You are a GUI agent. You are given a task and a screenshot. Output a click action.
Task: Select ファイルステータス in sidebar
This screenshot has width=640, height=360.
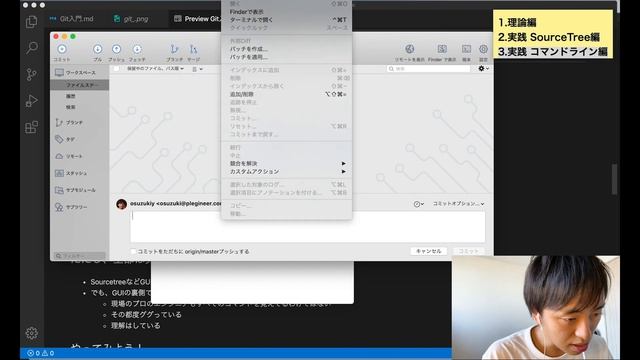pos(80,85)
